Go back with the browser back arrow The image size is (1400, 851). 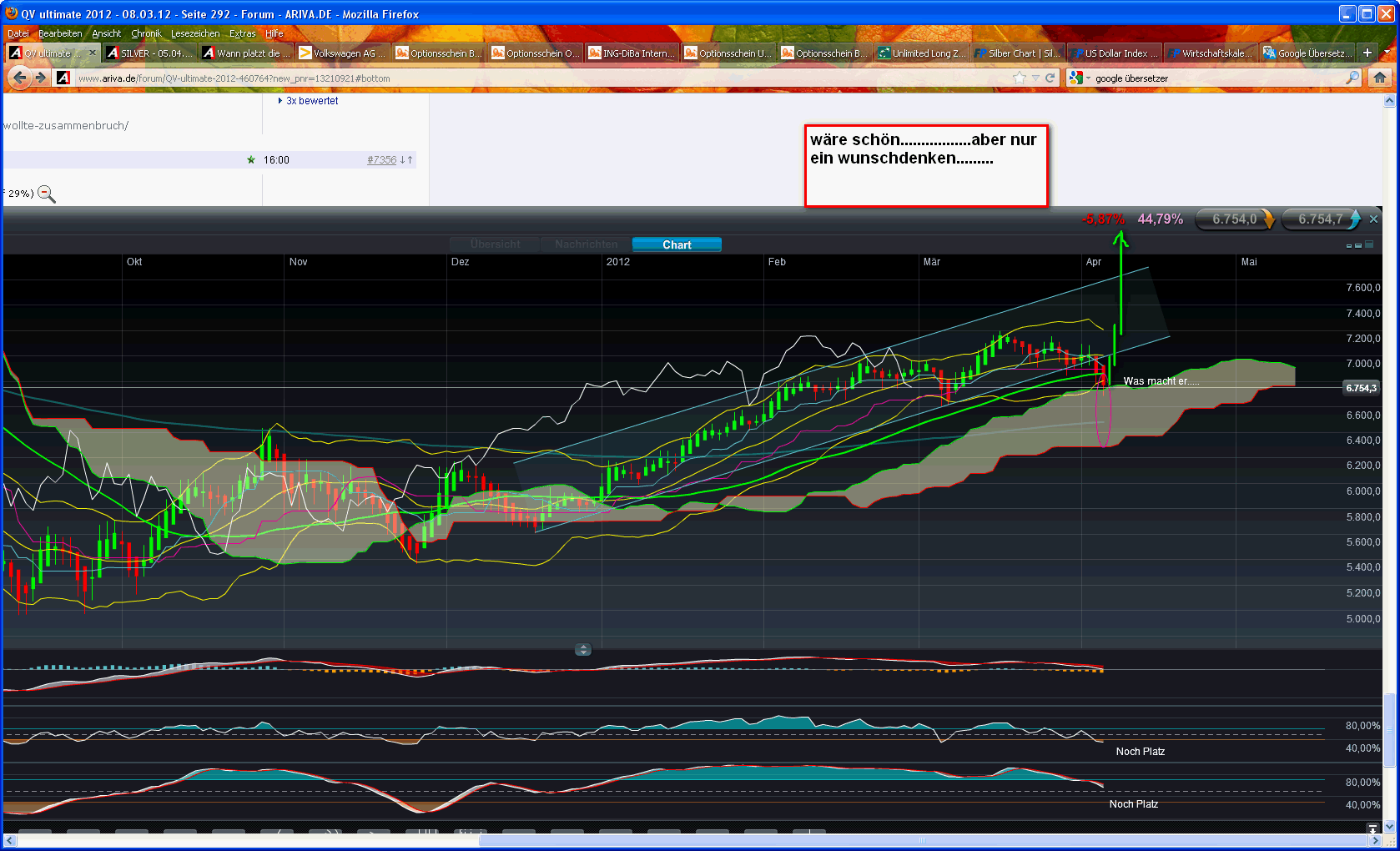tap(20, 78)
